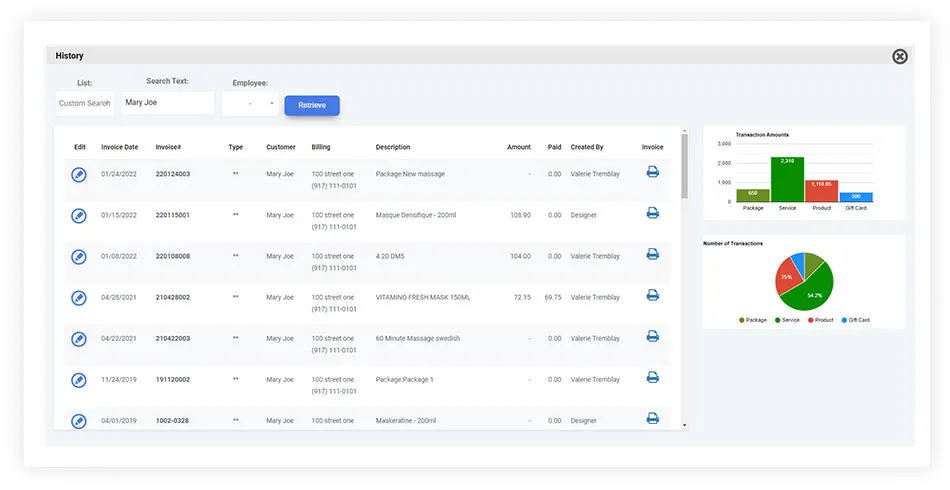Click description Package:New massage
950x490 pixels.
[x=410, y=174]
